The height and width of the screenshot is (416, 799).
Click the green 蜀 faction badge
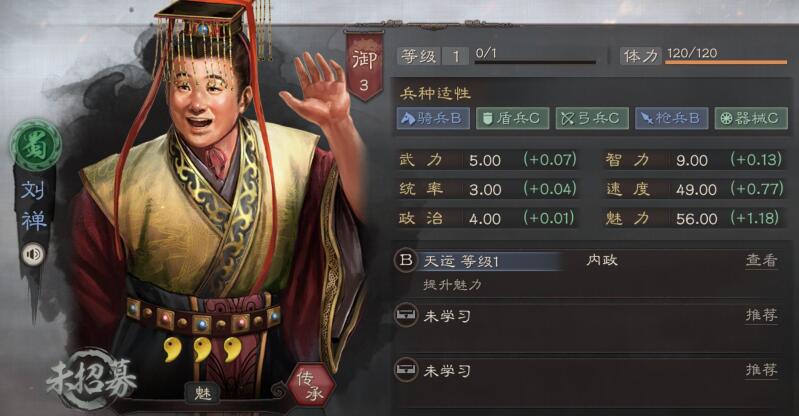click(35, 145)
